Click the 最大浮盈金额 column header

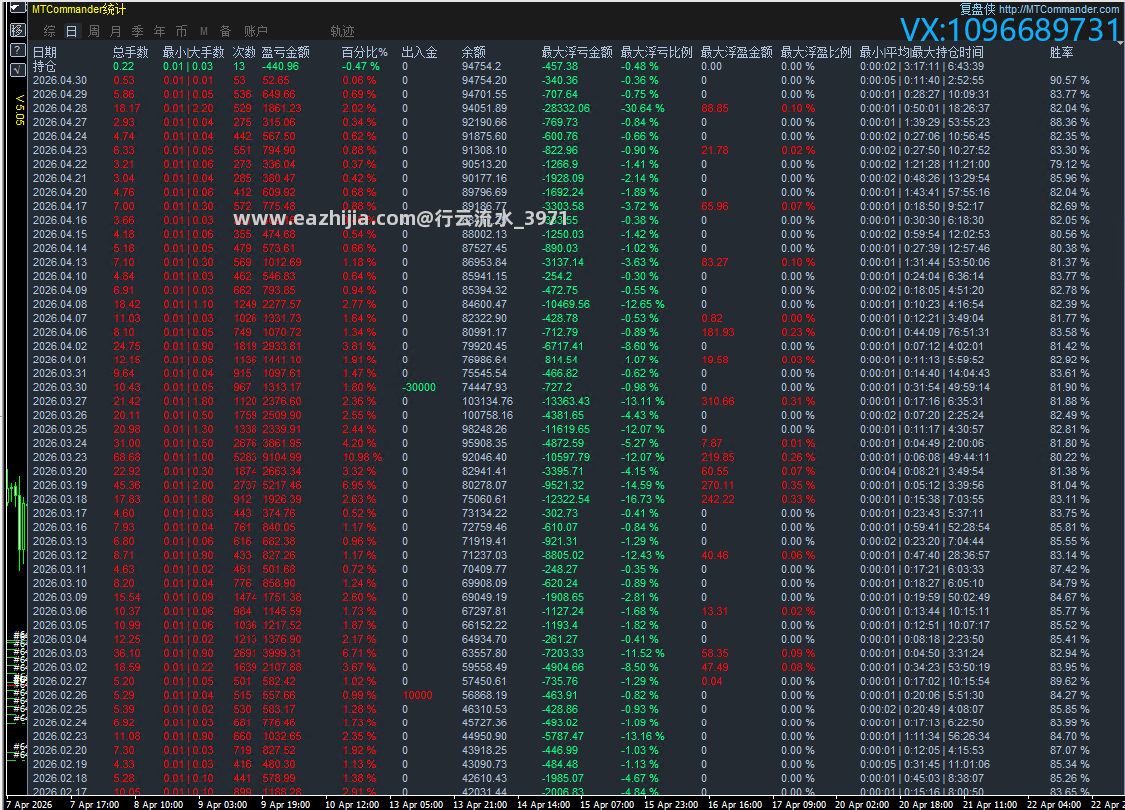coord(736,52)
